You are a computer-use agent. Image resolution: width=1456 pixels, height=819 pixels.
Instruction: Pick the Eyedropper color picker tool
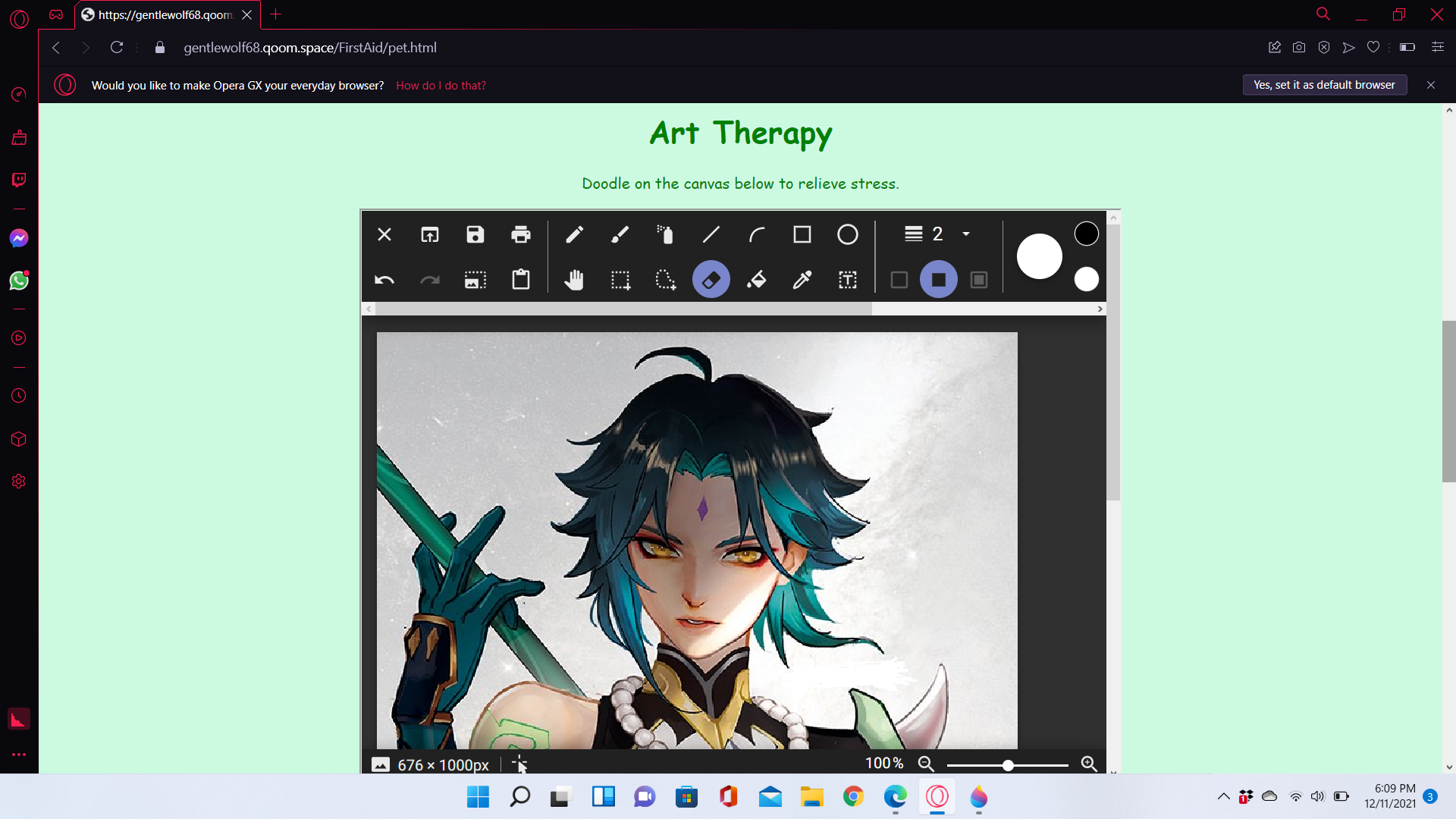pyautogui.click(x=802, y=280)
